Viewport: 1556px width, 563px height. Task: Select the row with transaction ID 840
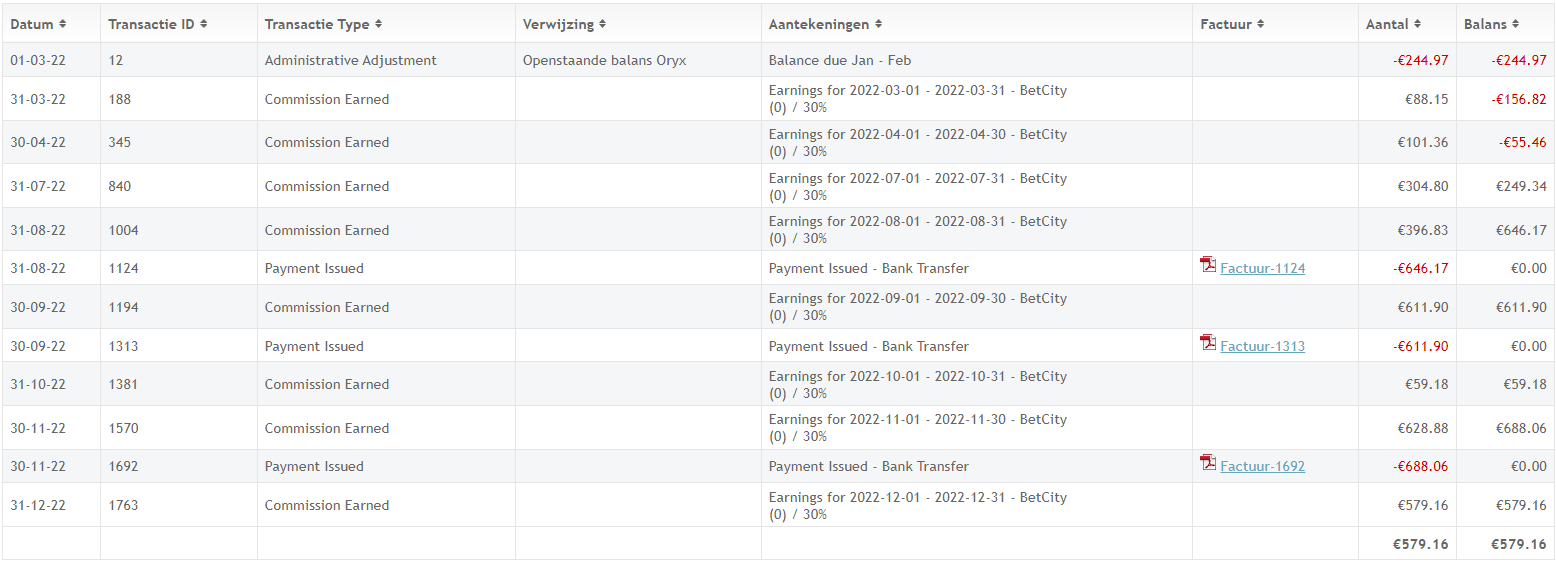pos(778,186)
